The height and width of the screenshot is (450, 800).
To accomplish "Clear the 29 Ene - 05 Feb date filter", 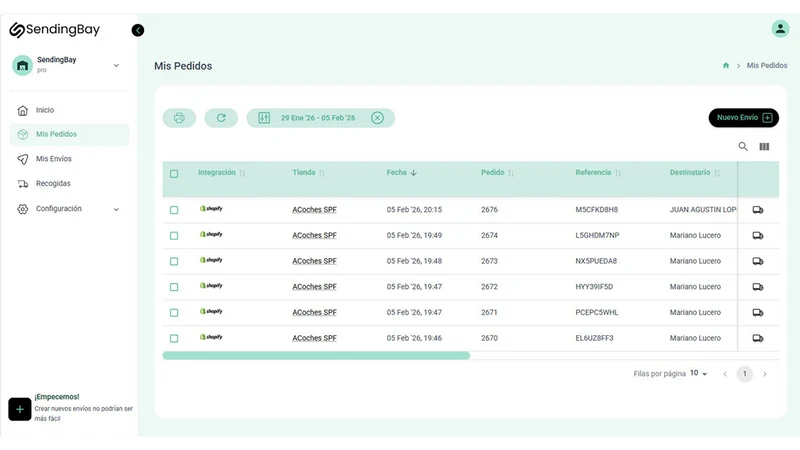I will 377,118.
